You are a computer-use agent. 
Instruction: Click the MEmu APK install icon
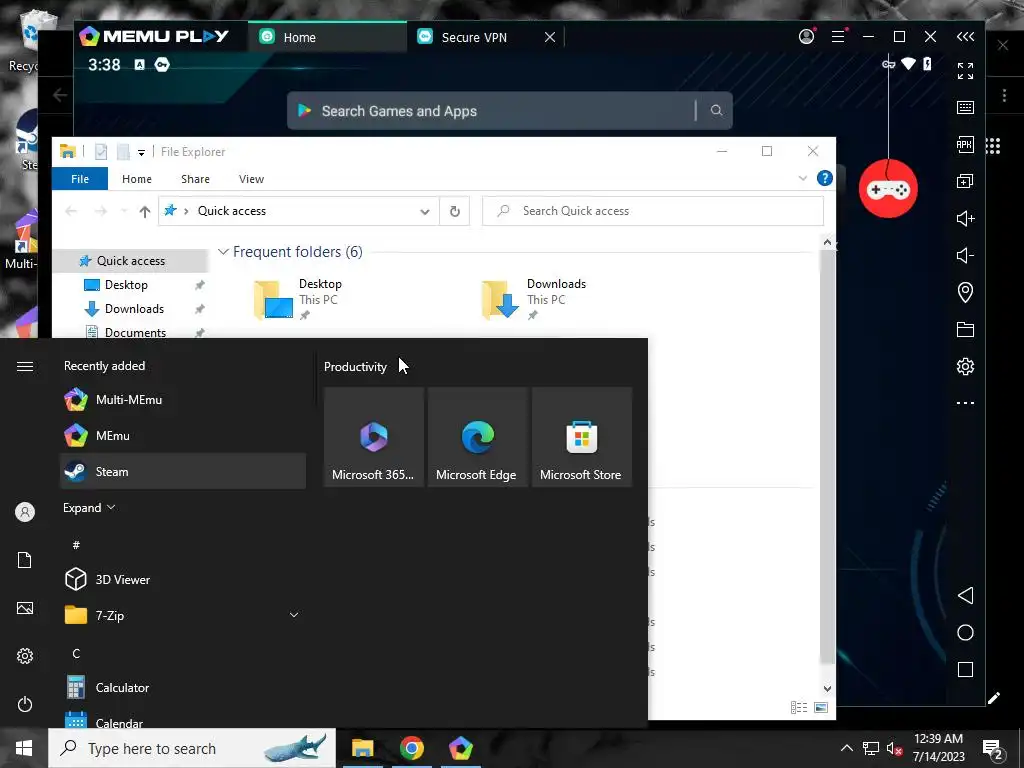(x=965, y=144)
